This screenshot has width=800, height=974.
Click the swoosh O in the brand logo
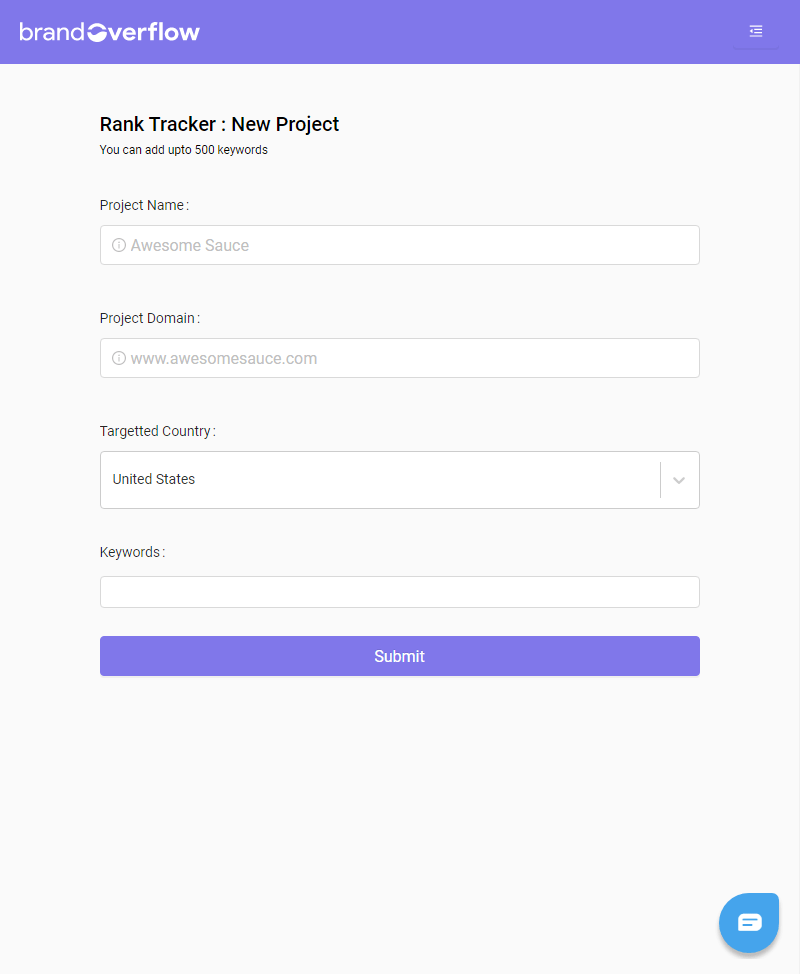click(x=98, y=33)
